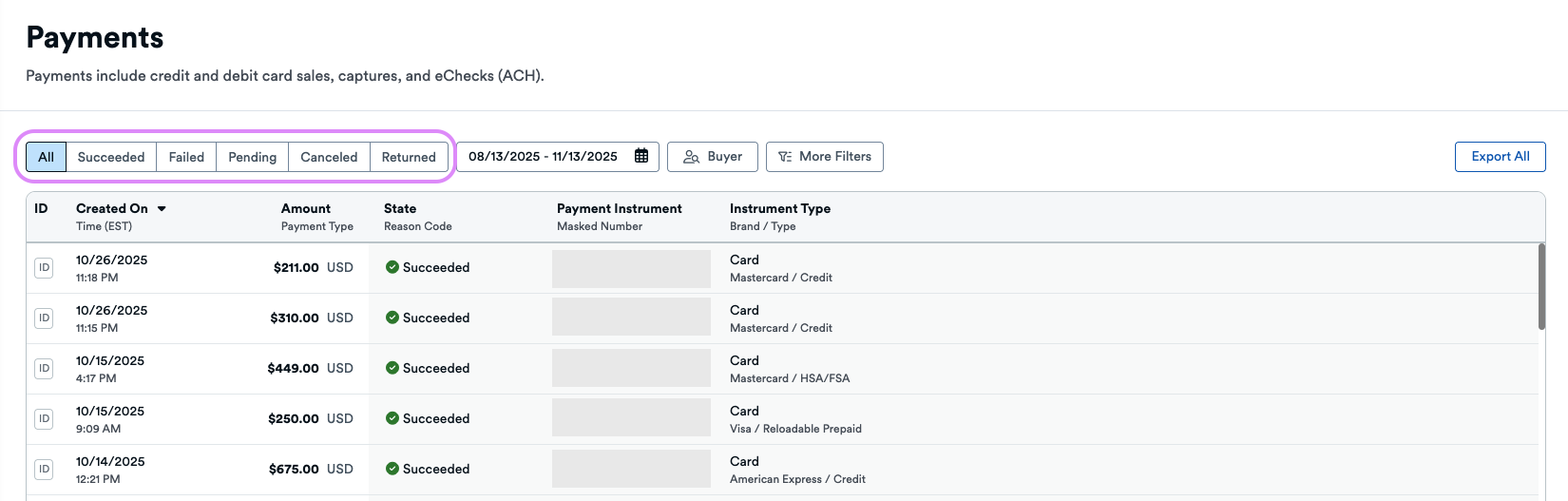The width and height of the screenshot is (1568, 501).
Task: Click the table's vertical scrollbar
Action: (1541, 287)
